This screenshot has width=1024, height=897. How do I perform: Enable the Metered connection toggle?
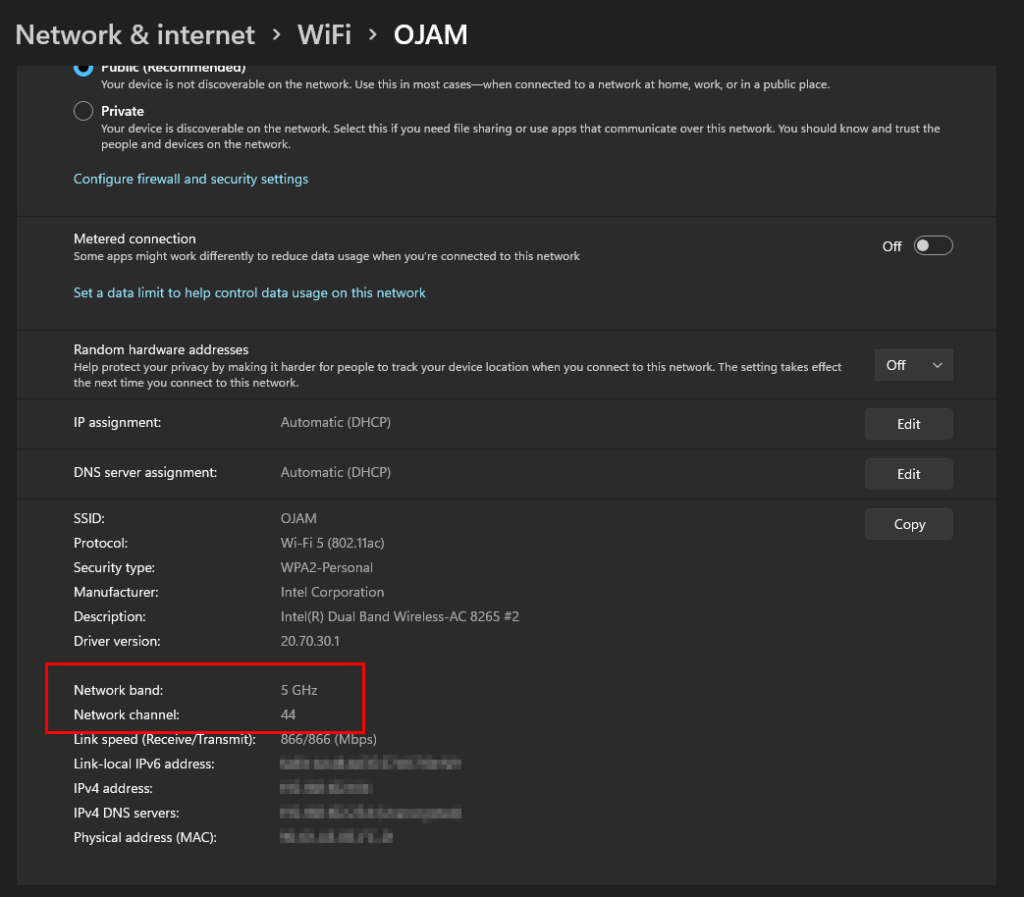[933, 245]
